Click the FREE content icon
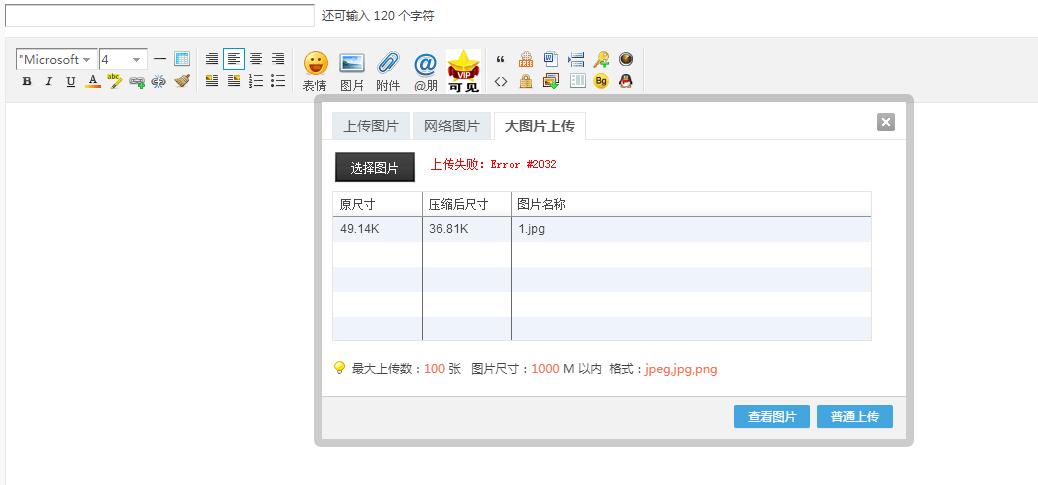Image resolution: width=1038 pixels, height=485 pixels. (x=526, y=60)
